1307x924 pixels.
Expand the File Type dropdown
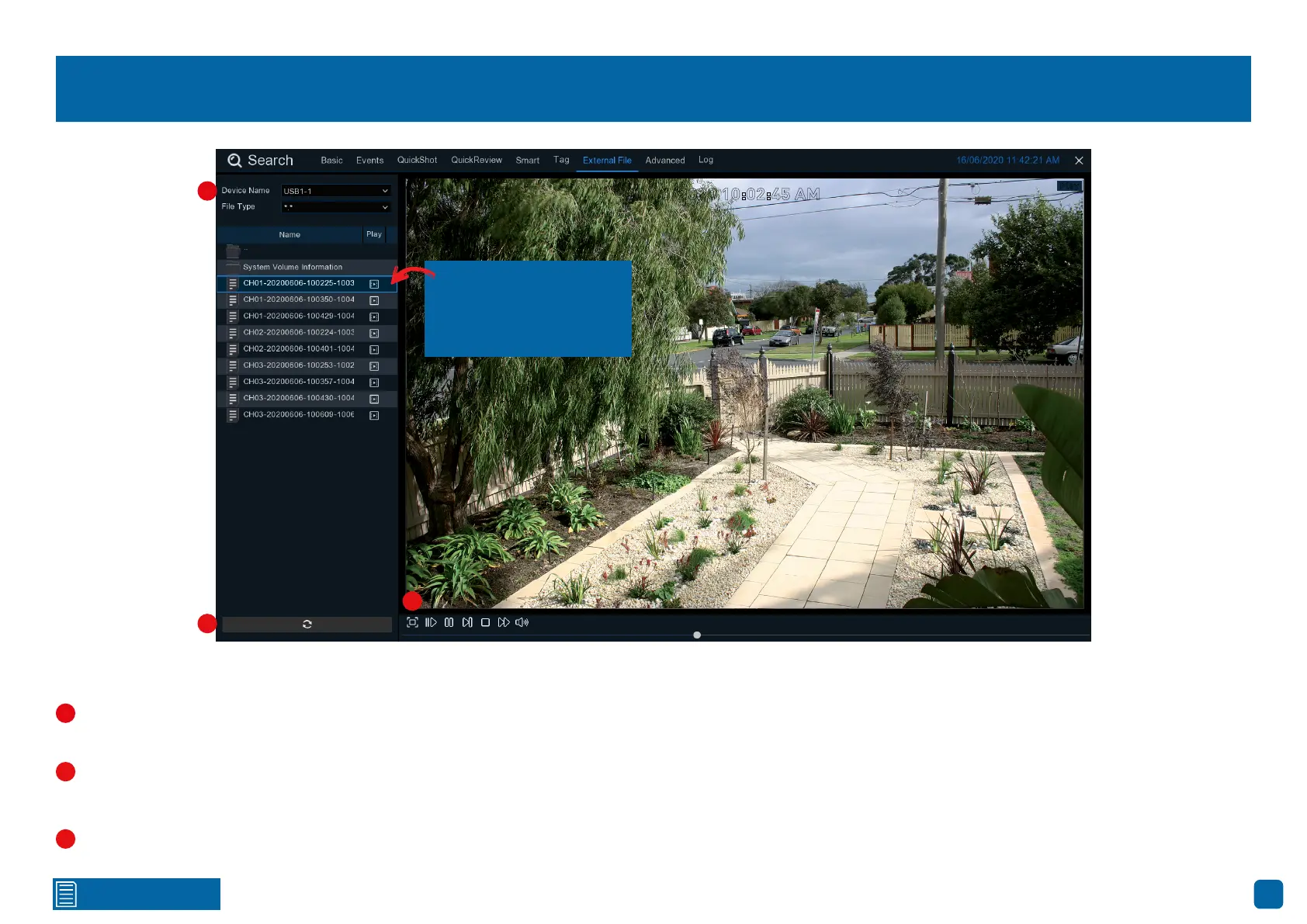[335, 207]
